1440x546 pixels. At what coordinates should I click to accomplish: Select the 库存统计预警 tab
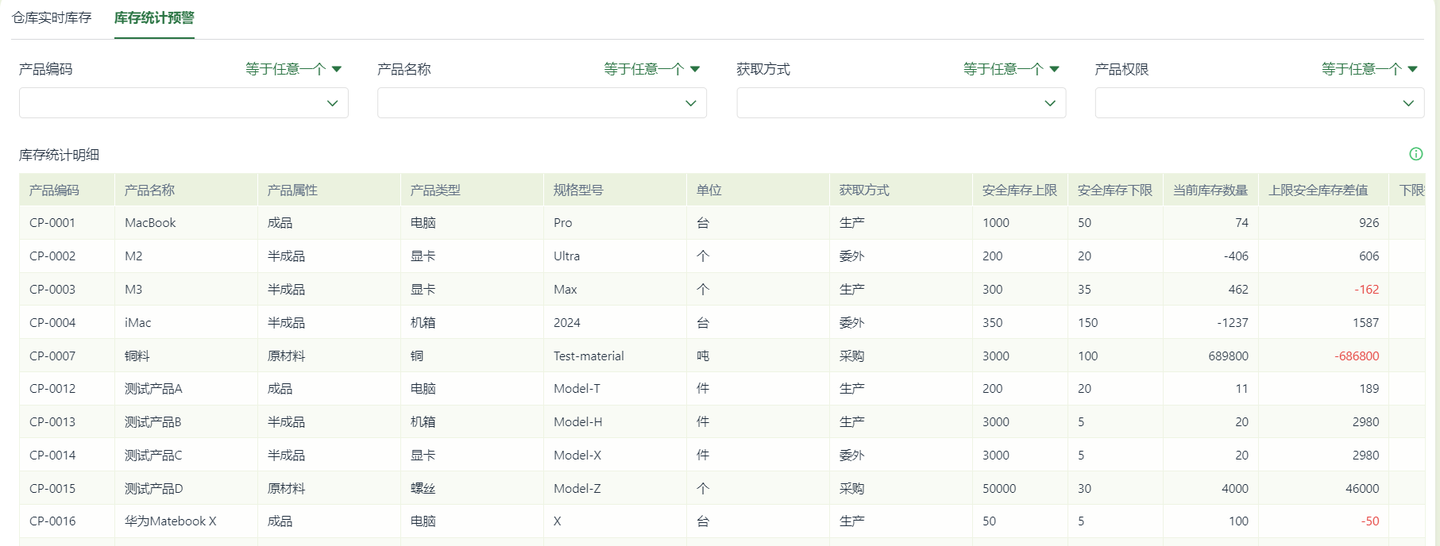click(154, 18)
